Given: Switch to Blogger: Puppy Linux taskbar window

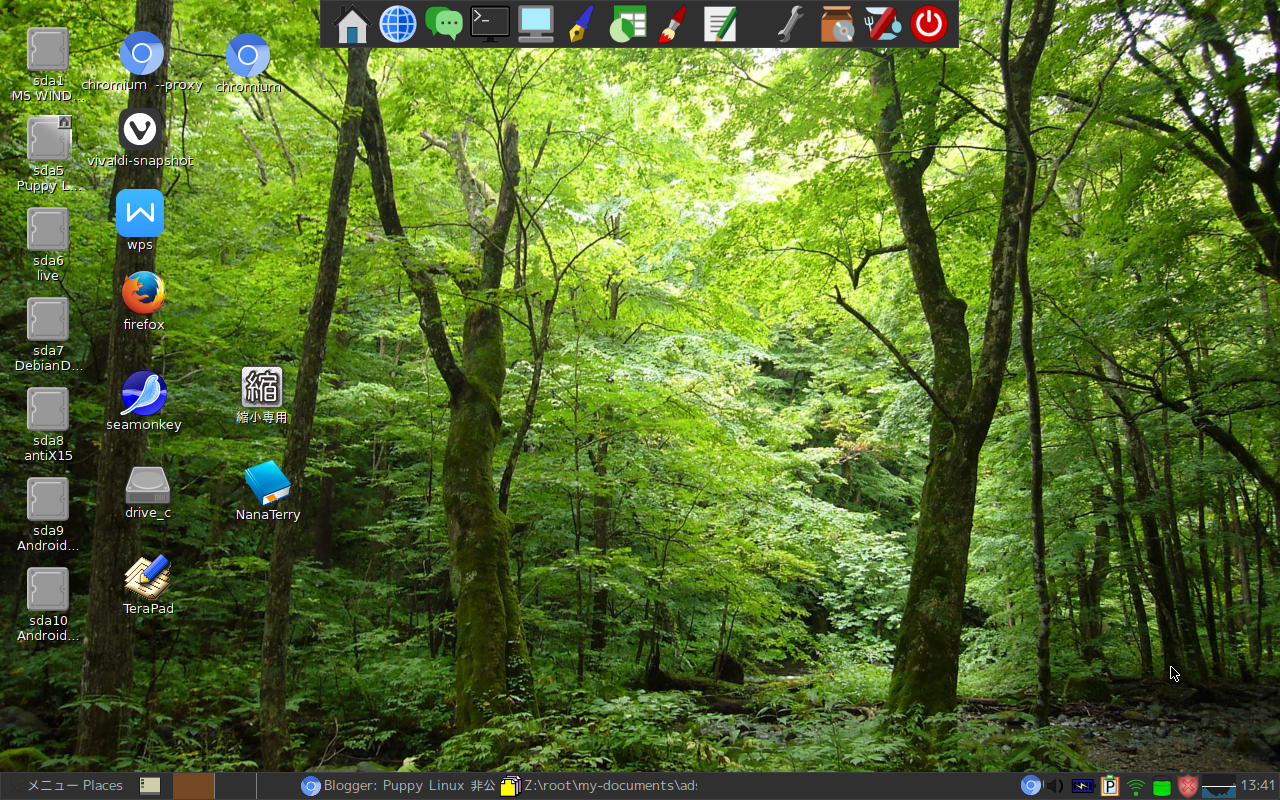Looking at the screenshot, I should tap(398, 786).
